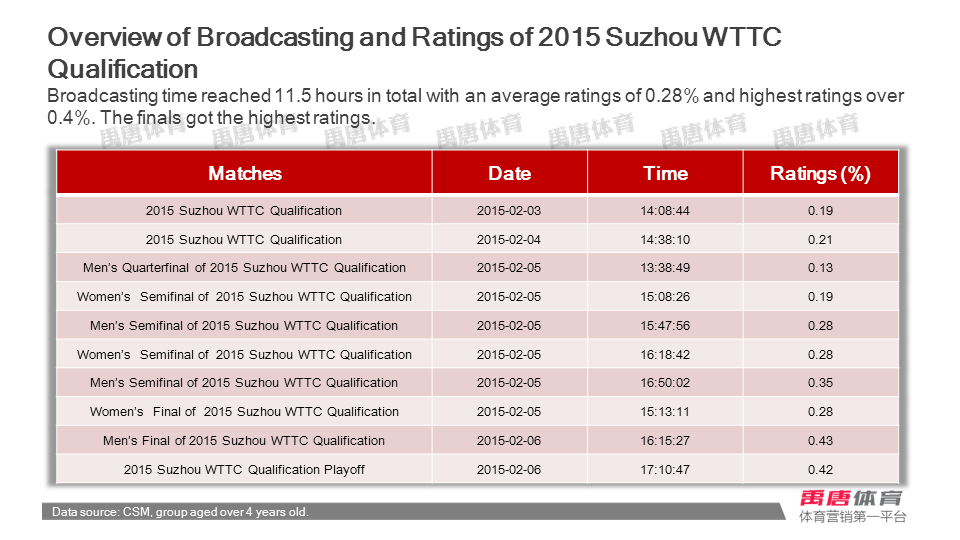Select the 17:10:47 time cell
960x540 pixels.
pyautogui.click(x=665, y=470)
